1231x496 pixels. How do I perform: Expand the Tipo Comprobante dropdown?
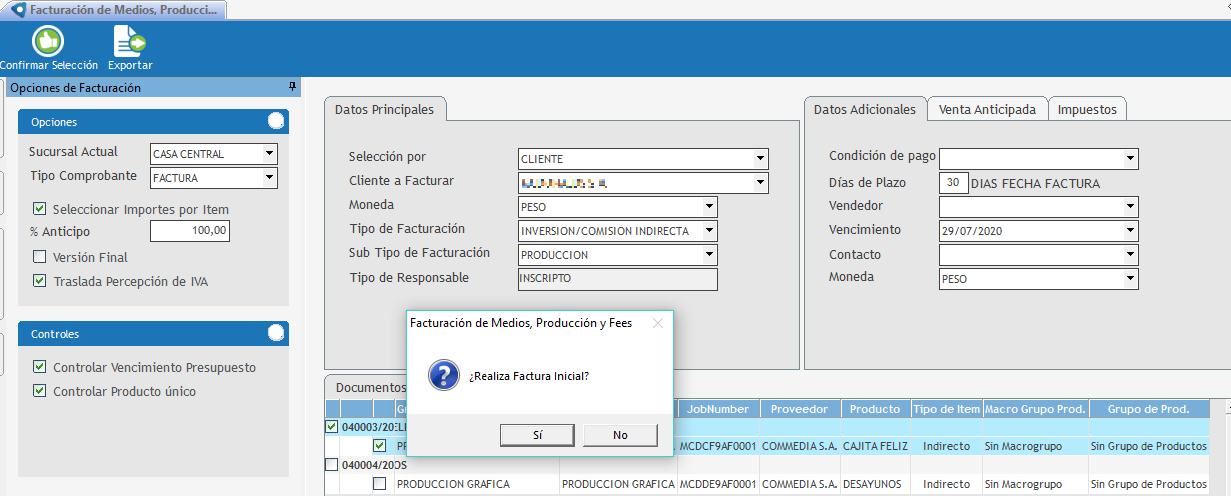tap(269, 178)
